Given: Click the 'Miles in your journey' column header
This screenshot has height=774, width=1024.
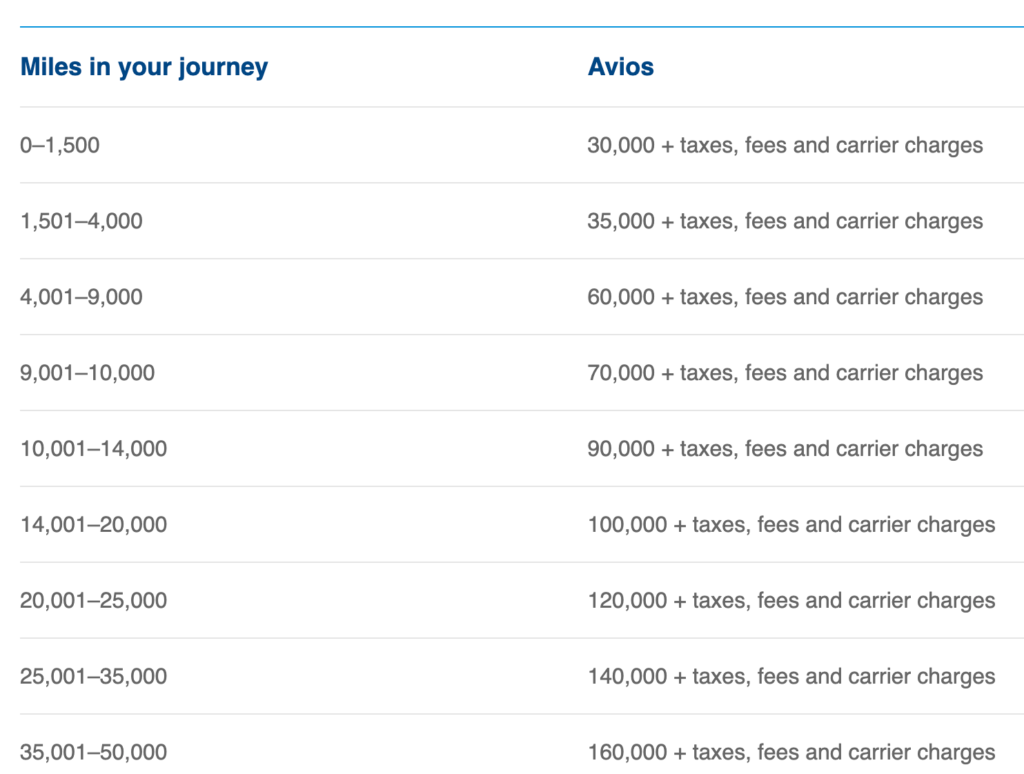Looking at the screenshot, I should (x=144, y=67).
